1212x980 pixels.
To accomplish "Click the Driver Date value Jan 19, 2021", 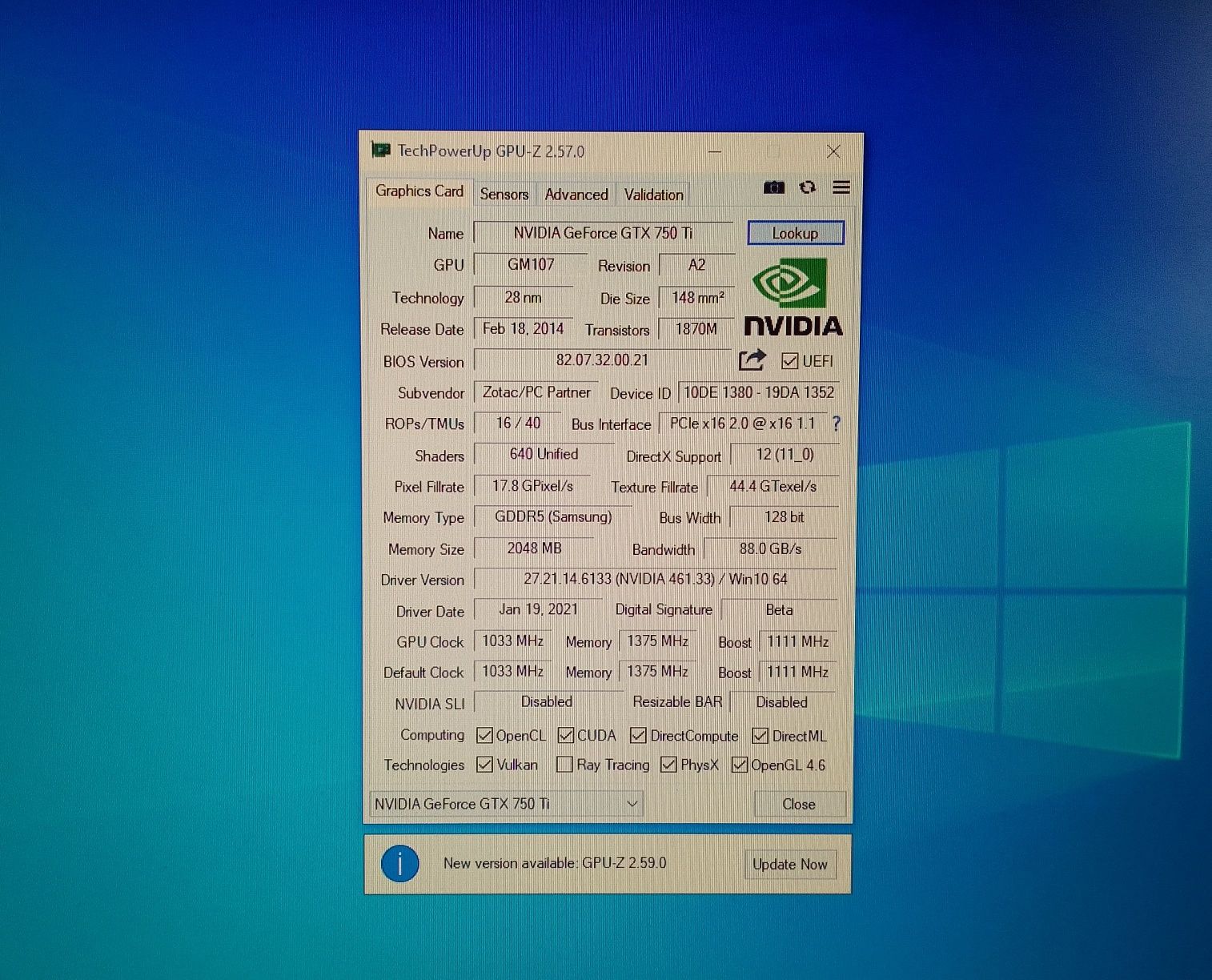I will (x=538, y=609).
